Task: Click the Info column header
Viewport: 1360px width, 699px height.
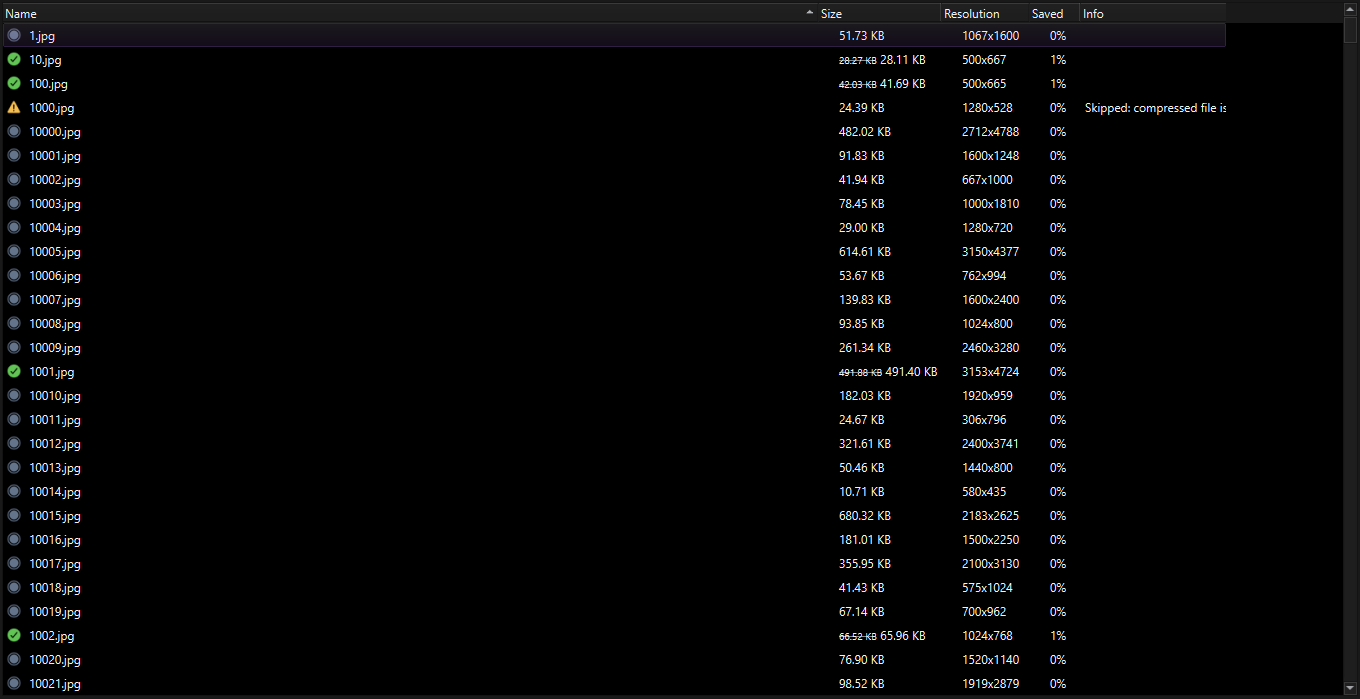Action: 1092,13
